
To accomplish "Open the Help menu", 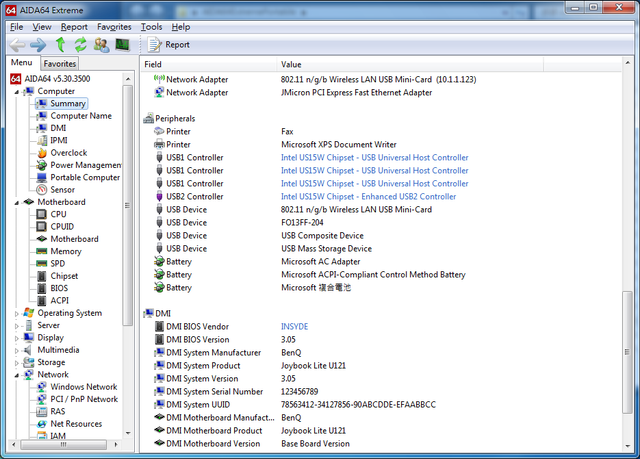I will (x=180, y=27).
